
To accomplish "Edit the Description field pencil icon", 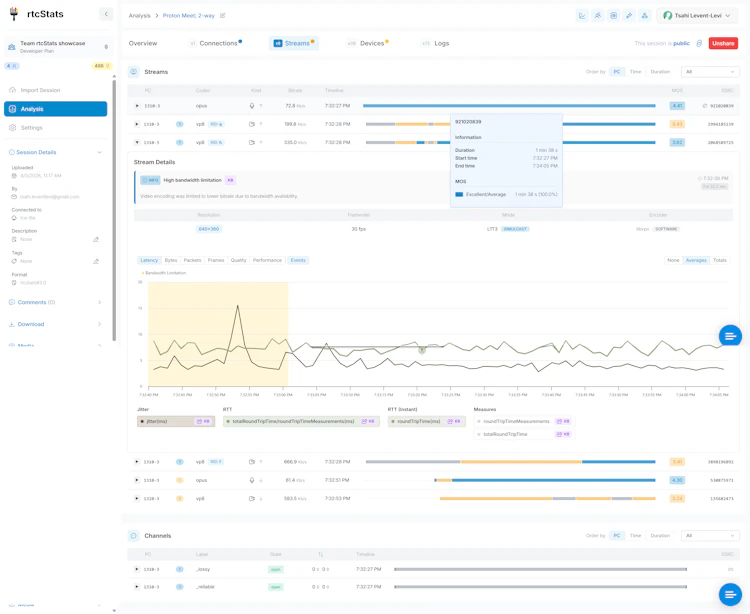I will click(96, 239).
